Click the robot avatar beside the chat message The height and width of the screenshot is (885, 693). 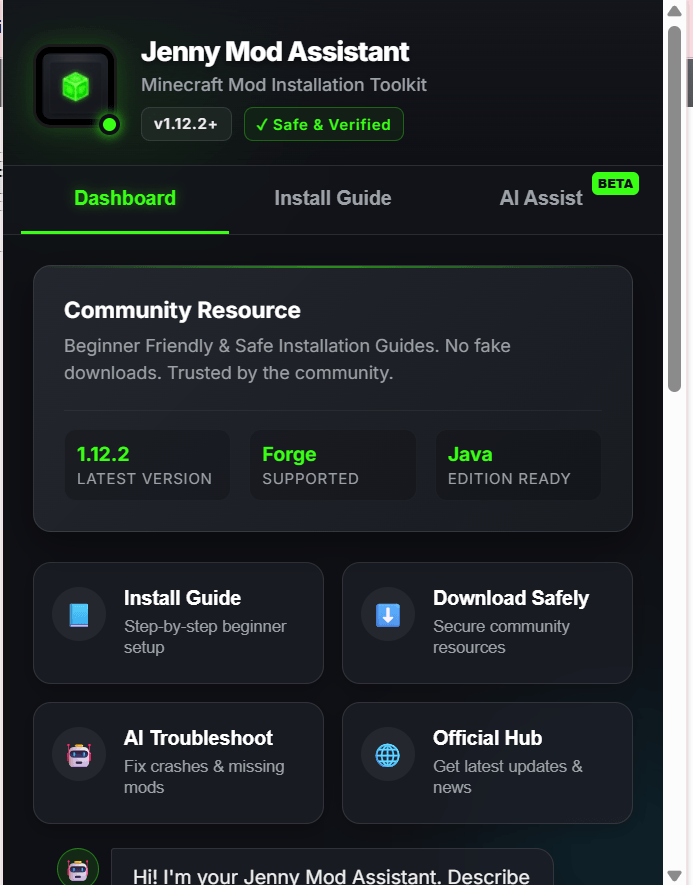tap(78, 869)
